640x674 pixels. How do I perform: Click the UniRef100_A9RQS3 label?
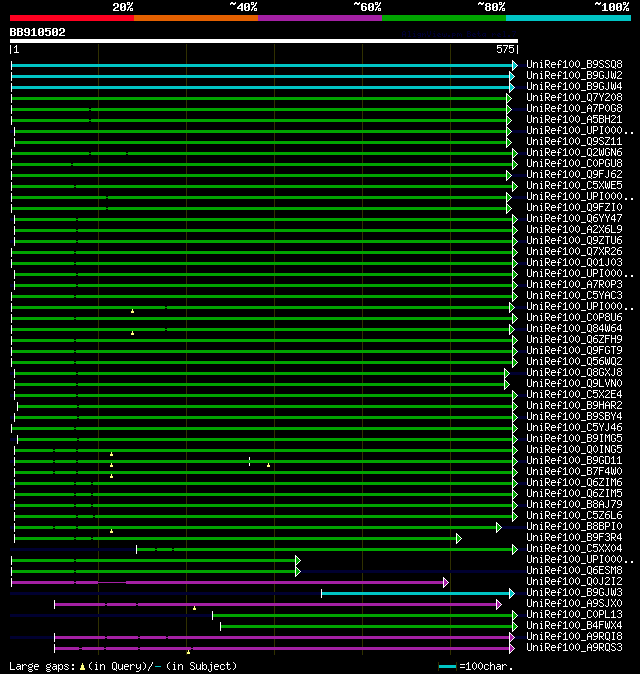tap(574, 648)
